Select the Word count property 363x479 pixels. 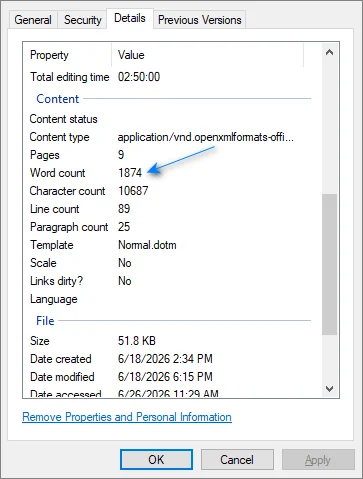(58, 173)
